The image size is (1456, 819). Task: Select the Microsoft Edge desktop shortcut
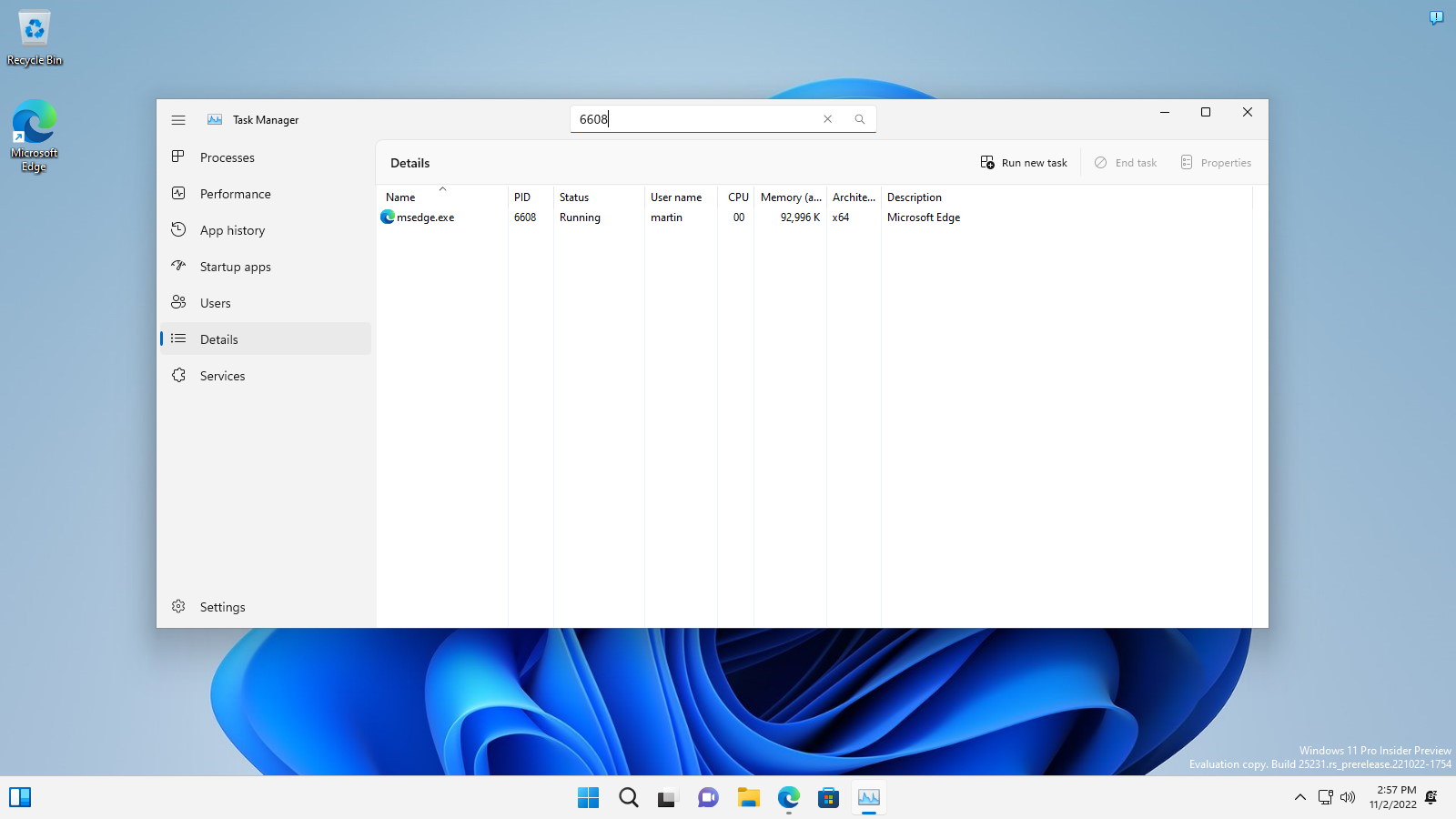point(34,123)
